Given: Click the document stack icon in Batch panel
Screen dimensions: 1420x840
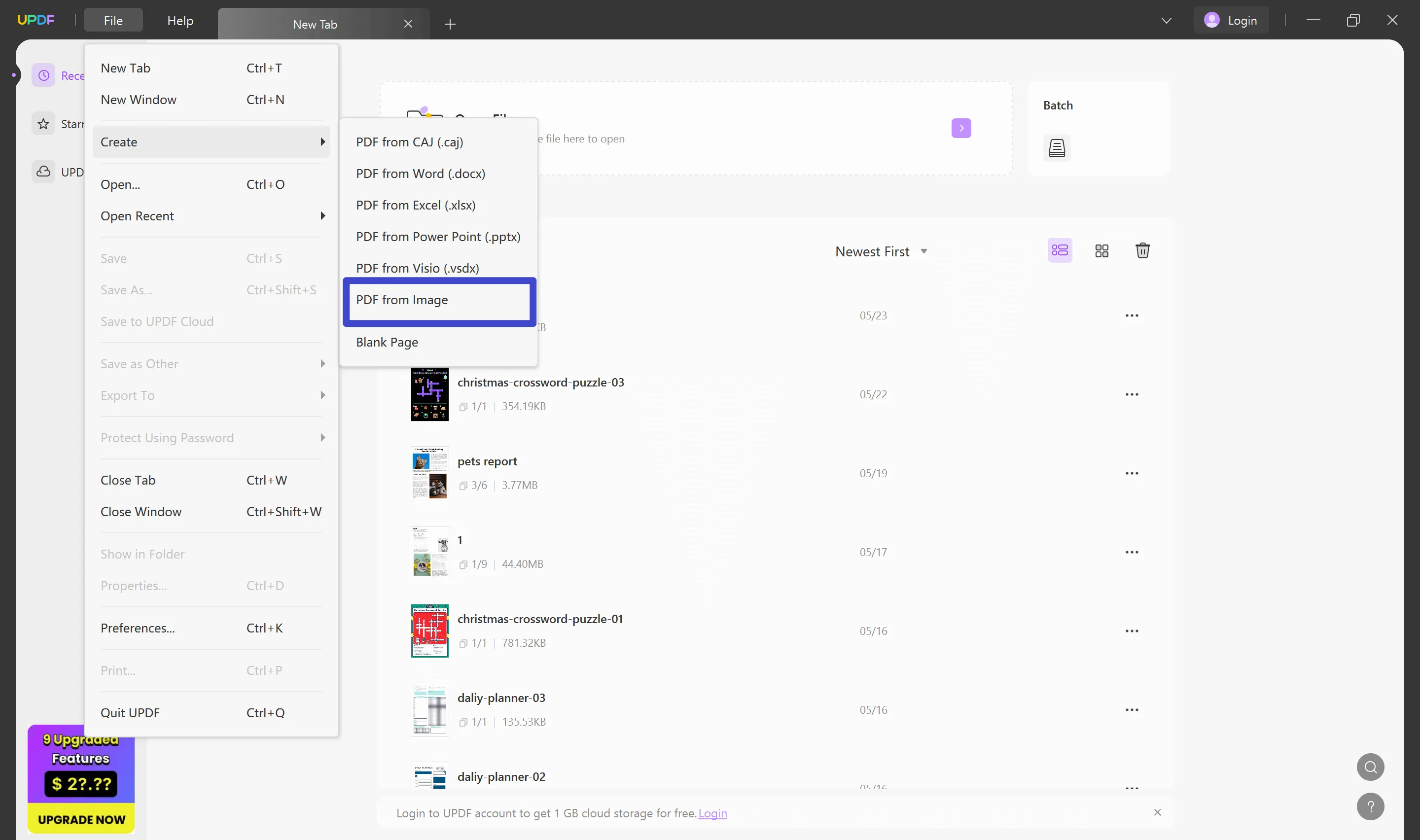Looking at the screenshot, I should [1057, 148].
